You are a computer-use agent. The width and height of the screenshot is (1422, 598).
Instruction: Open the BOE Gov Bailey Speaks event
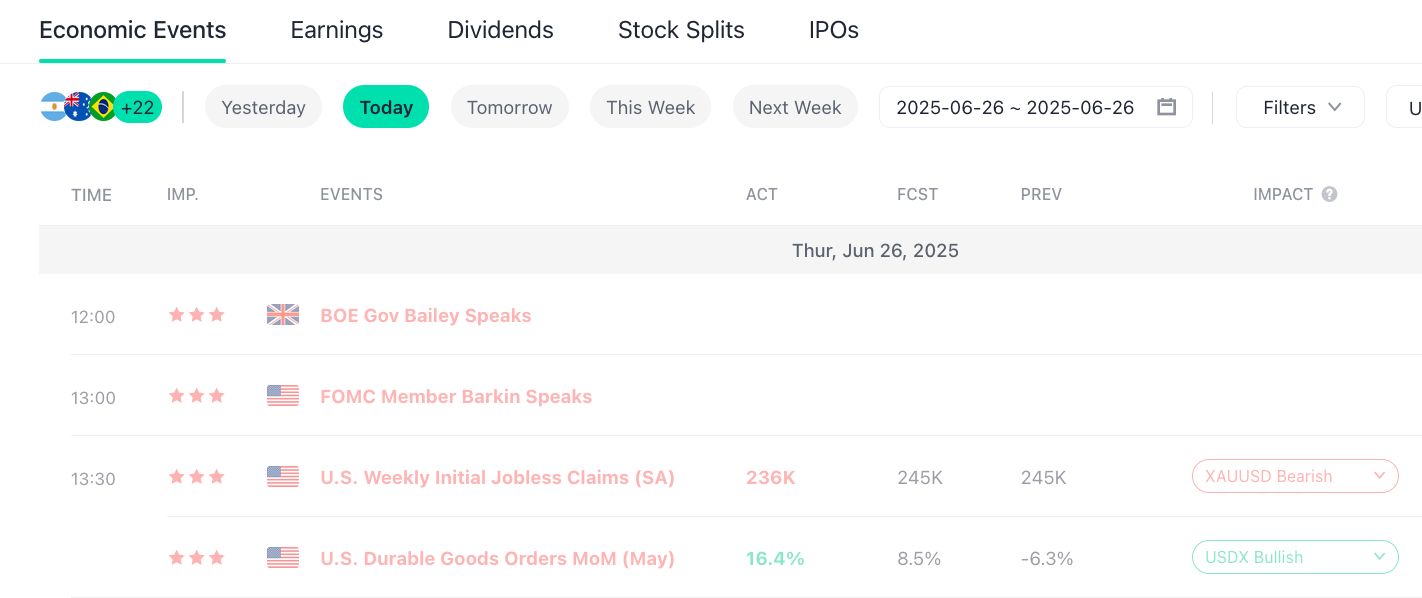[425, 315]
